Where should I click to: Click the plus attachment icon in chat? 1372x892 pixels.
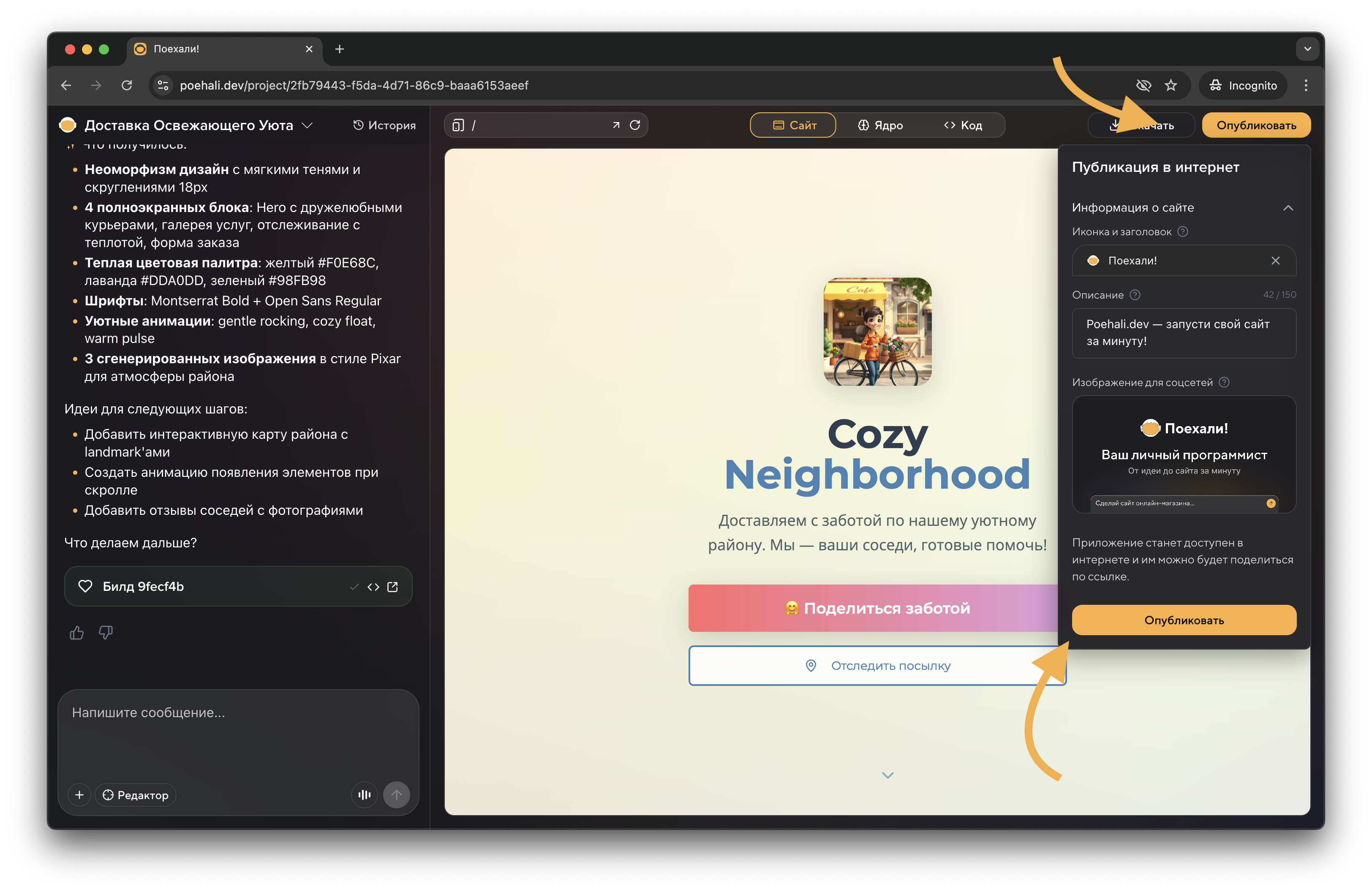click(x=79, y=794)
